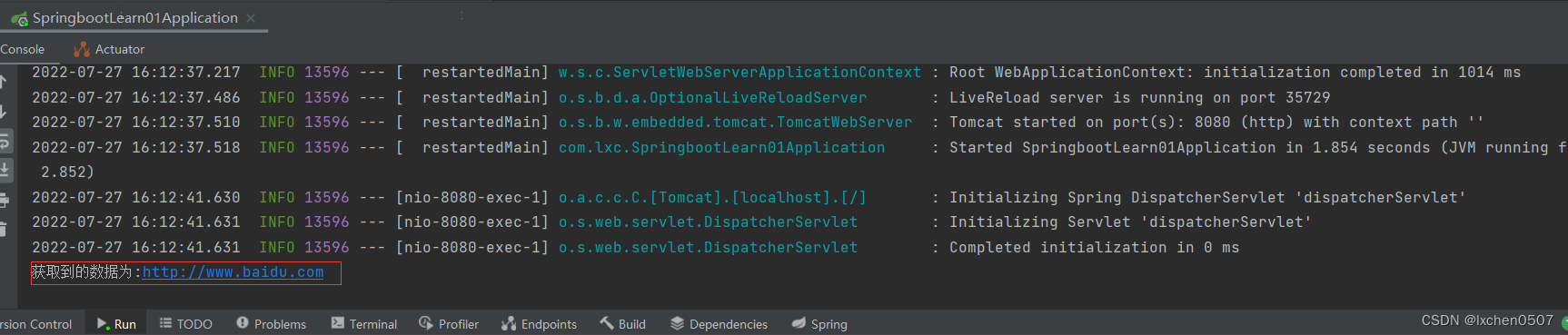Clear console with the trash icon
Viewport: 1568px width, 335px height.
4,229
